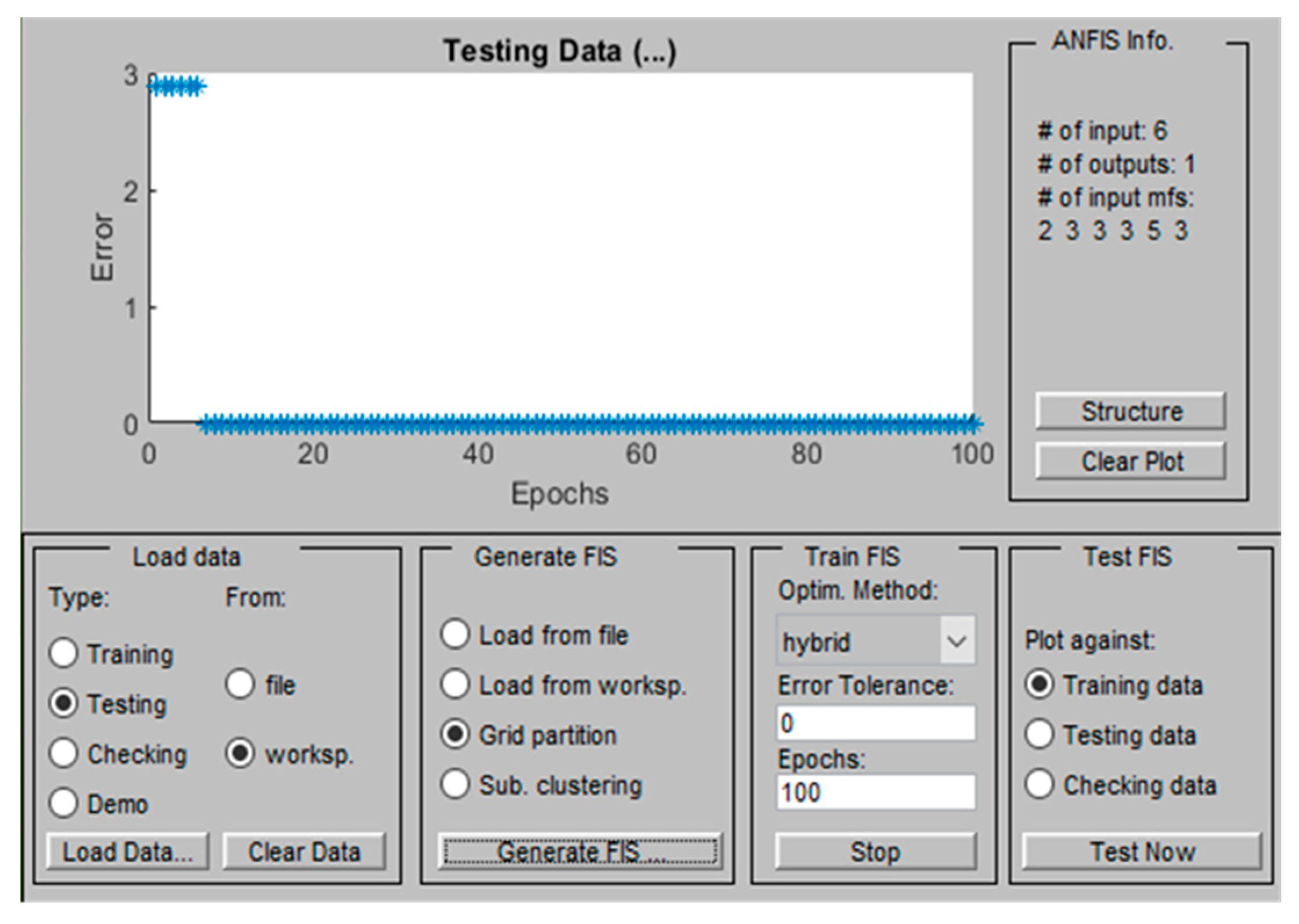Image resolution: width=1299 pixels, height=924 pixels.
Task: Select the worksp. source radio button
Action: pos(240,753)
